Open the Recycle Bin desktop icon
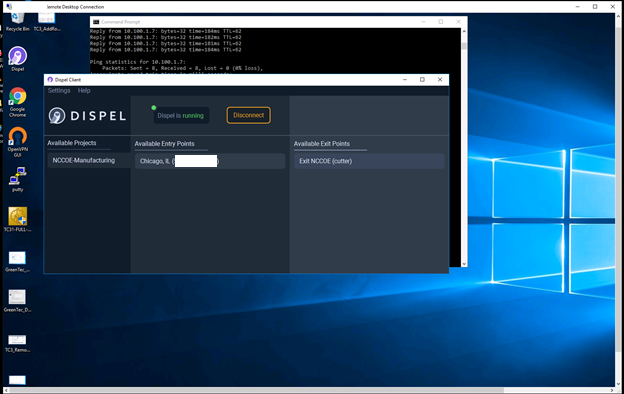Image resolution: width=624 pixels, height=394 pixels. click(x=17, y=21)
